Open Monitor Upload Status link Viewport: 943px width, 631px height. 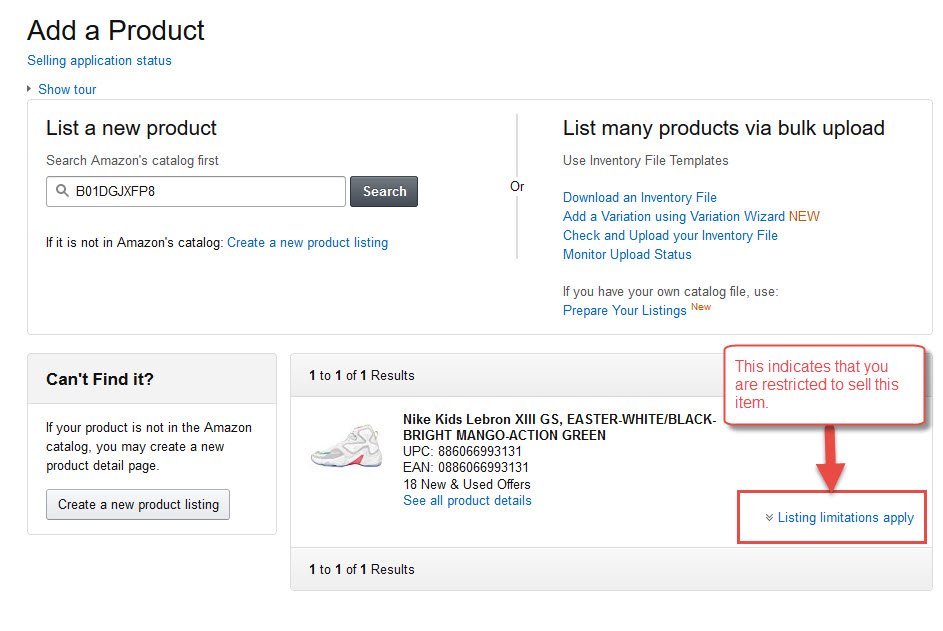tap(627, 254)
